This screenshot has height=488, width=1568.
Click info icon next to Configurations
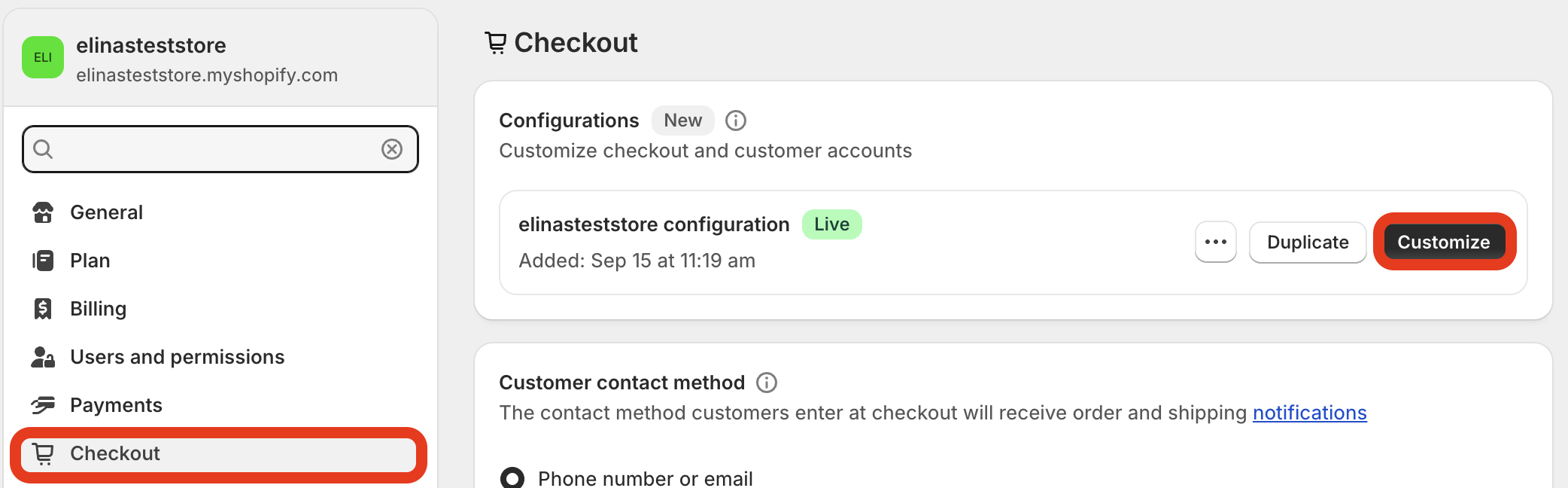tap(735, 120)
